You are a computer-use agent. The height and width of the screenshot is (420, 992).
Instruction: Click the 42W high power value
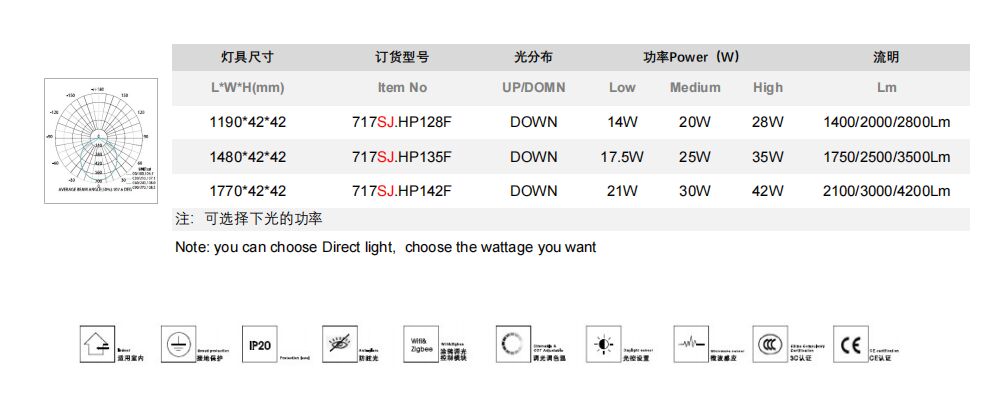[x=768, y=191]
